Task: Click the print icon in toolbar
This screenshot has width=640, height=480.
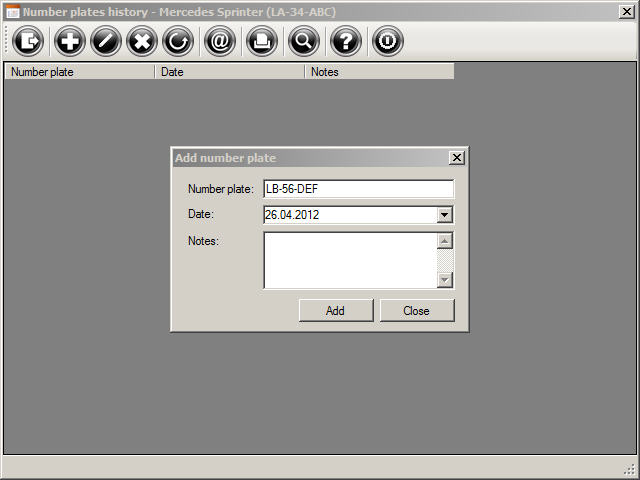Action: [261, 42]
